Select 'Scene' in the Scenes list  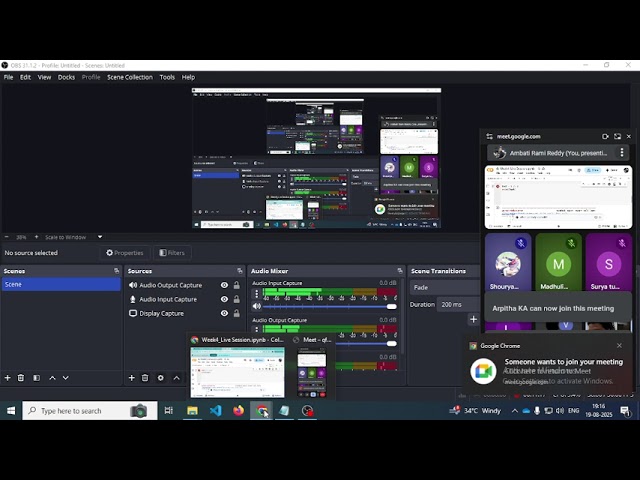[61, 284]
